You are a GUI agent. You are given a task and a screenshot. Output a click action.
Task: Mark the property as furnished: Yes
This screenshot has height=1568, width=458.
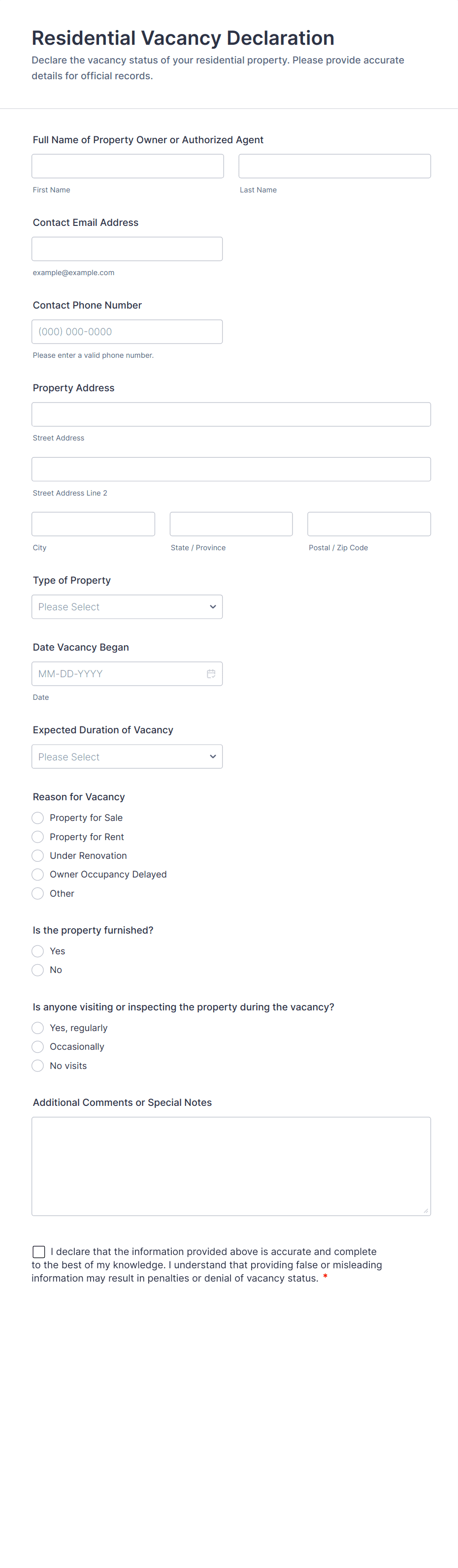(x=38, y=951)
